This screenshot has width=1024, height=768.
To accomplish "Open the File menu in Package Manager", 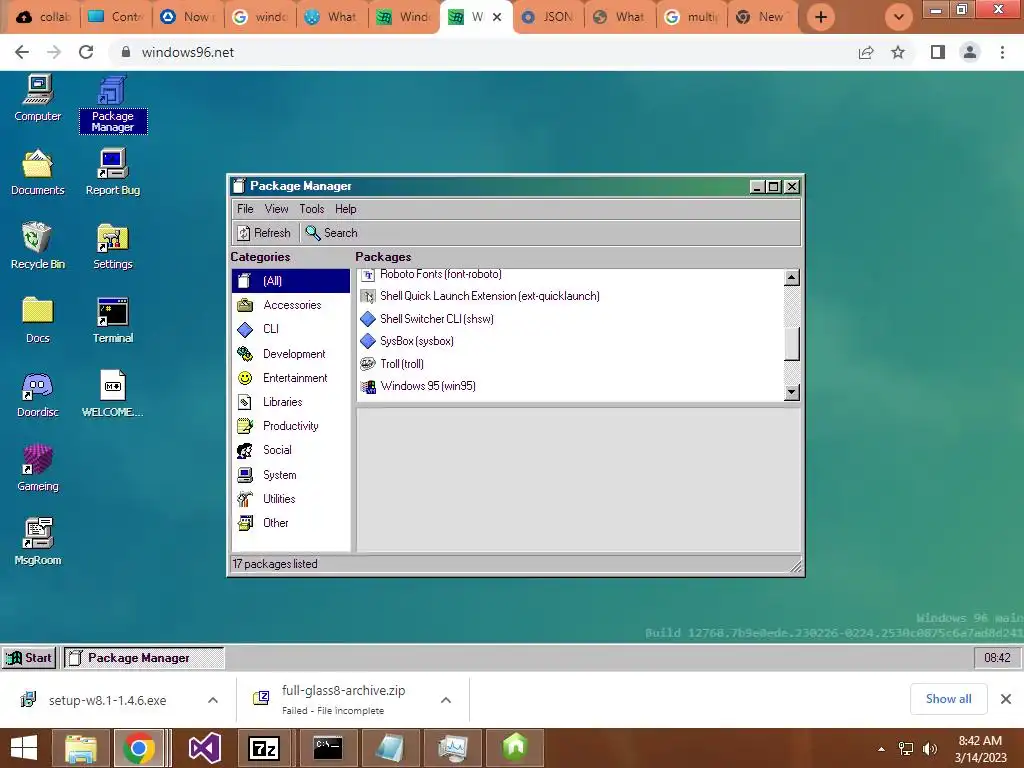I will tap(246, 209).
